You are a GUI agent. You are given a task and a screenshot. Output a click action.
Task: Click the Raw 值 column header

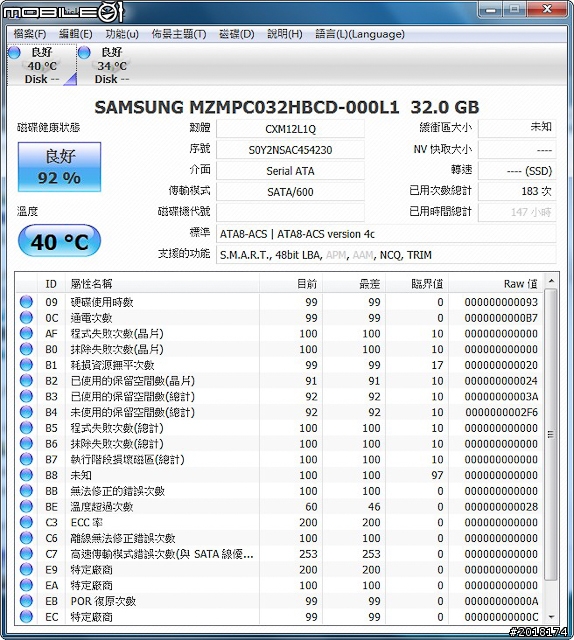coord(496,284)
